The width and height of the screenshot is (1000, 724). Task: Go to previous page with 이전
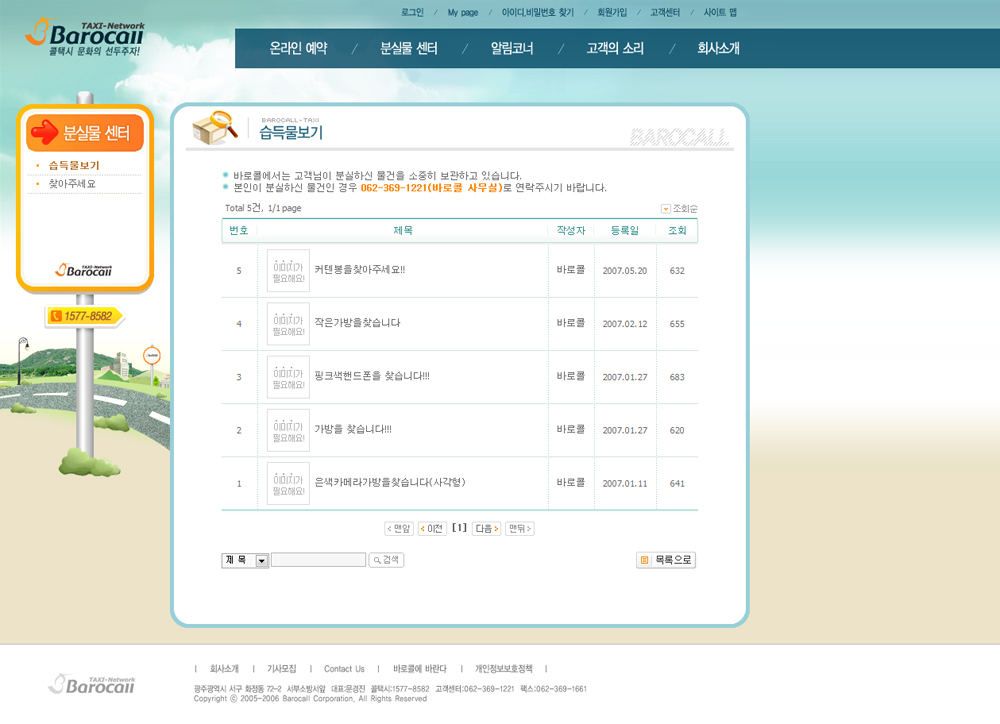click(432, 528)
